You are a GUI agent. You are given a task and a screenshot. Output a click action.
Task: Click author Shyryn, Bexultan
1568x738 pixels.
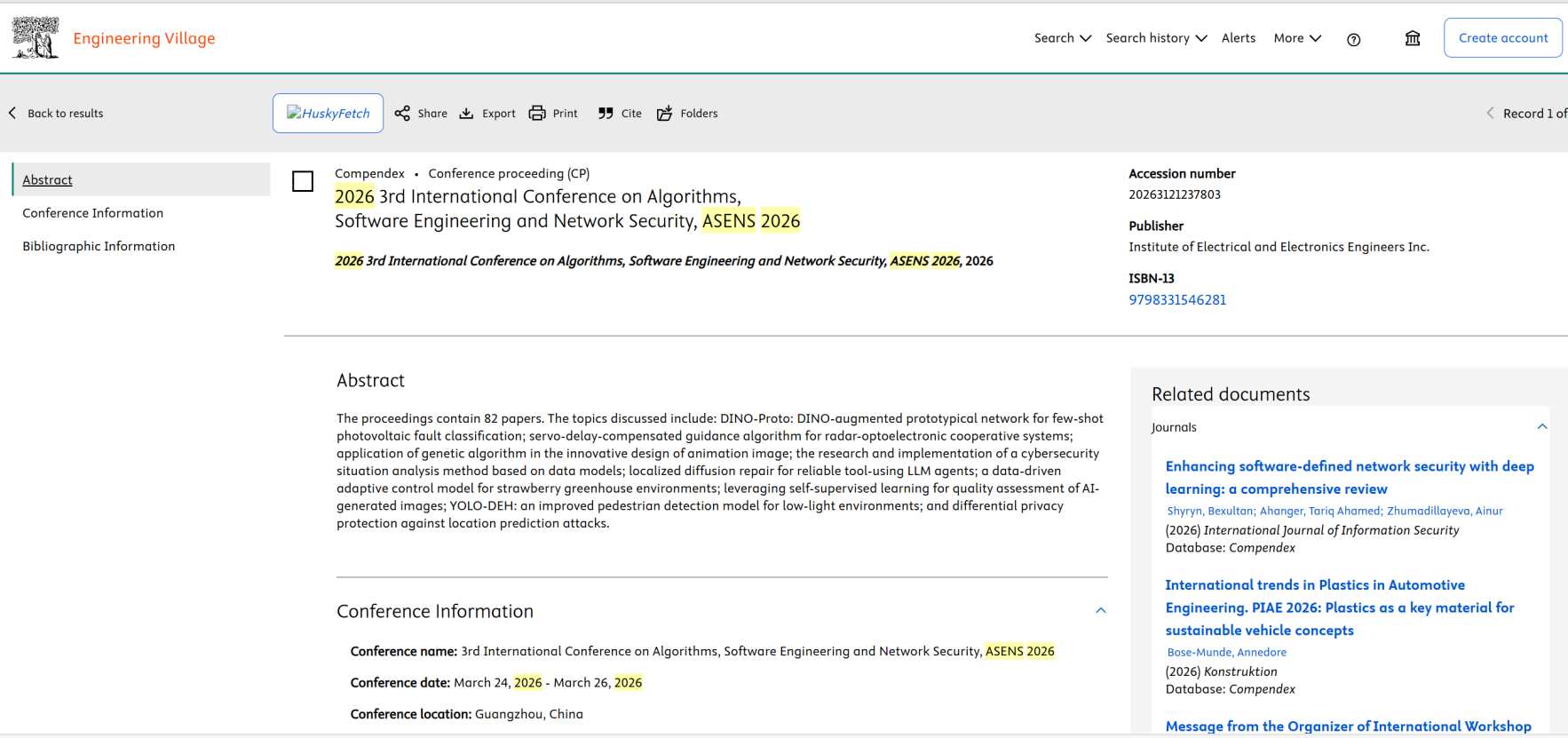coord(1209,511)
